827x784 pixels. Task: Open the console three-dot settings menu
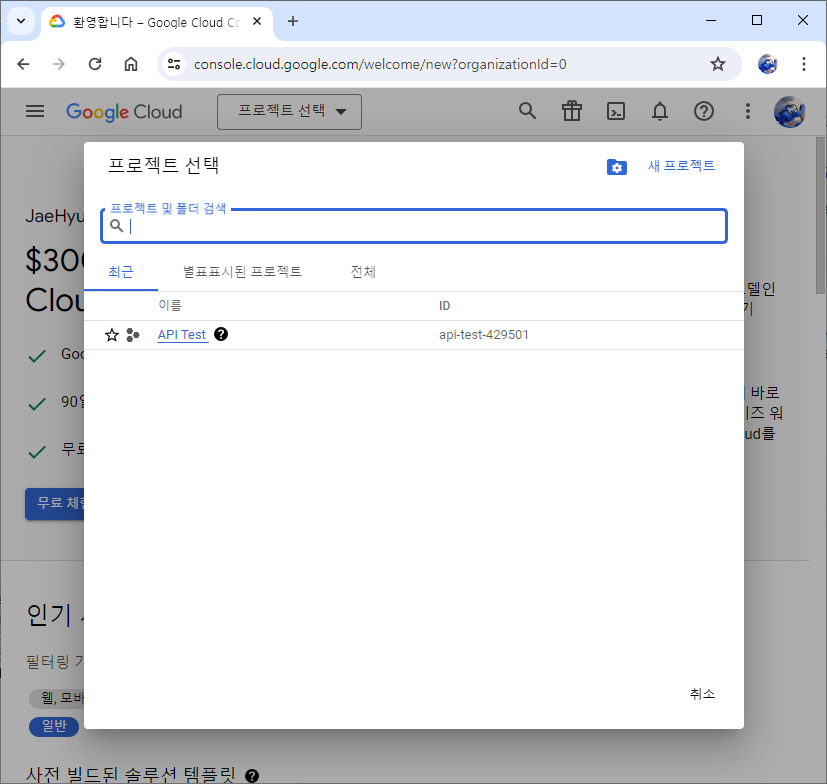747,111
